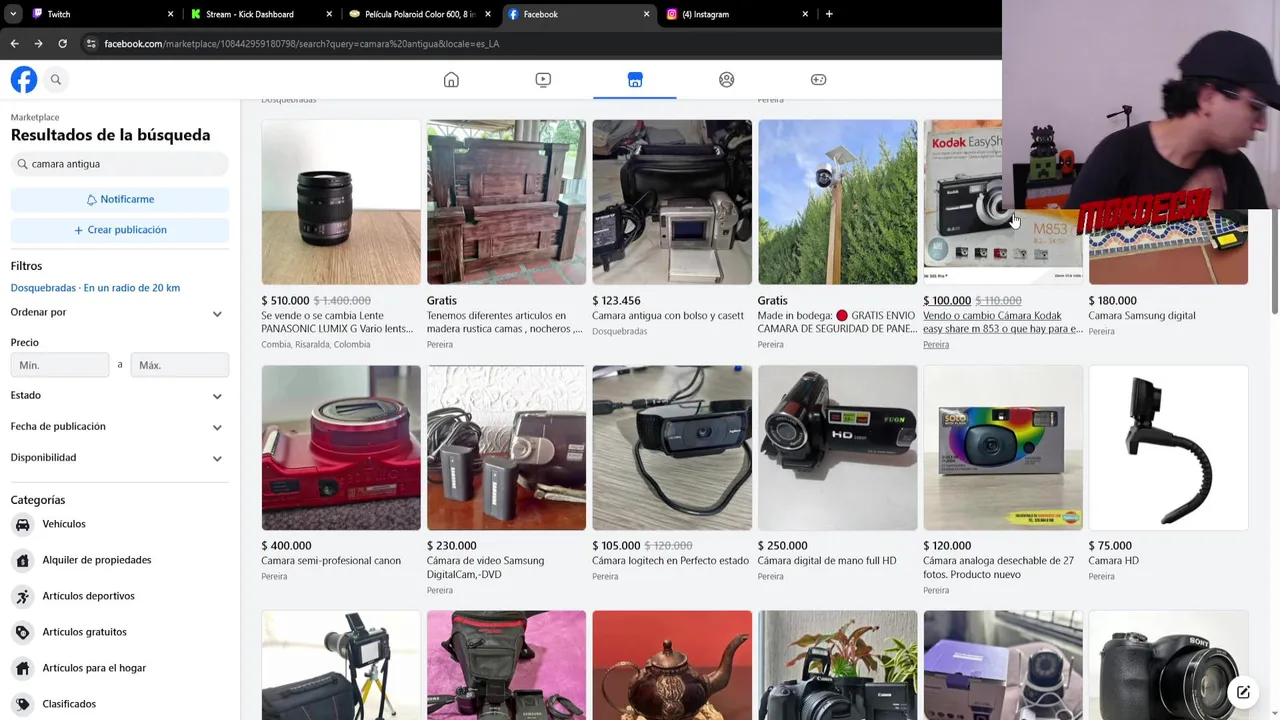This screenshot has height=720, width=1280.
Task: Switch to Película Polaroid Color 600 tab
Action: [418, 14]
